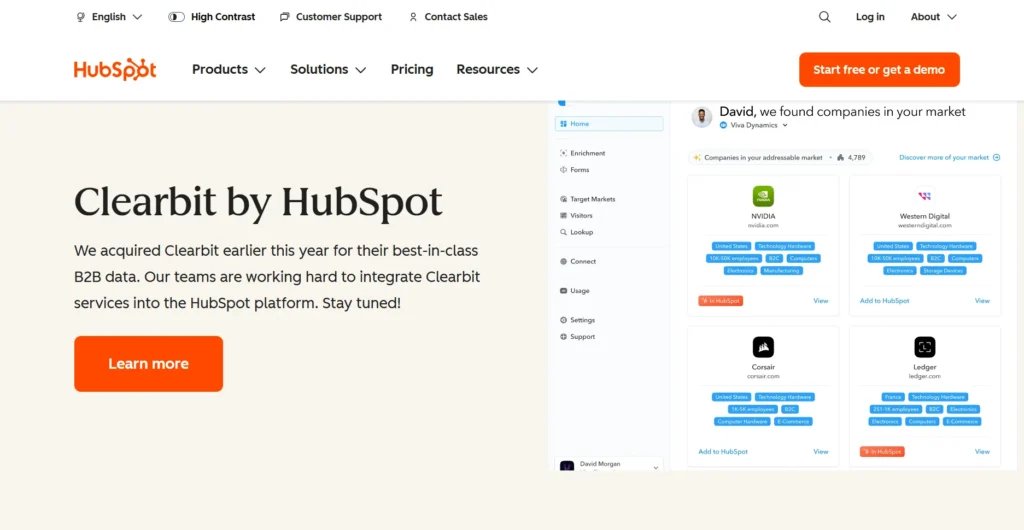Click the sparkle icon before Companies in your addressable market
The image size is (1024, 530).
(x=697, y=157)
